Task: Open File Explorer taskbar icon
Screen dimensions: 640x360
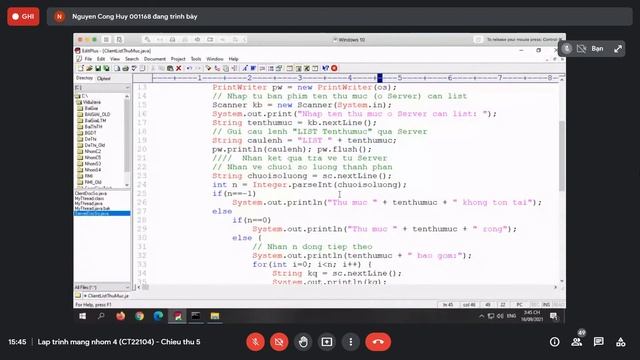Action: (x=215, y=316)
